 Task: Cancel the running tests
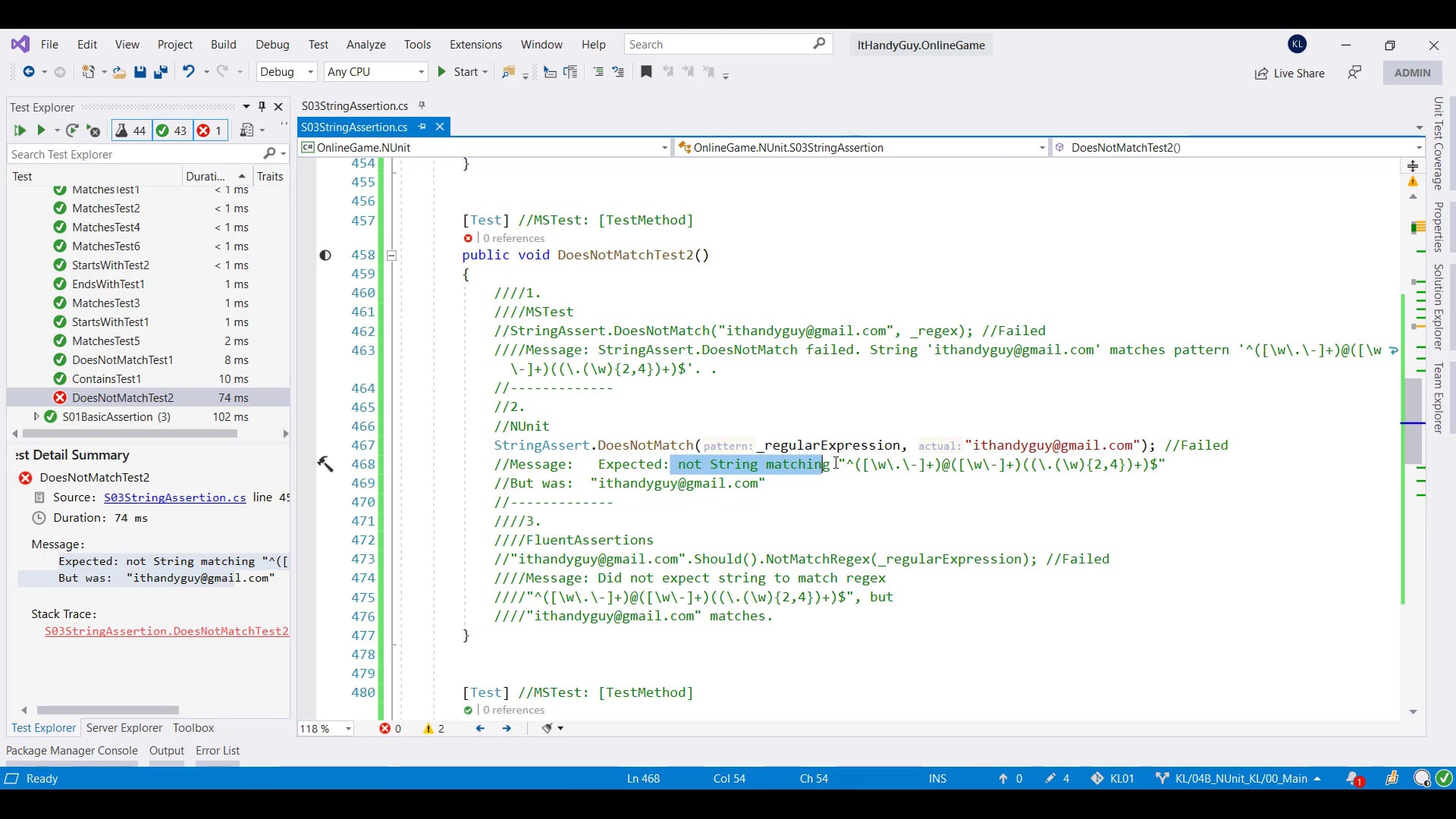[x=93, y=130]
